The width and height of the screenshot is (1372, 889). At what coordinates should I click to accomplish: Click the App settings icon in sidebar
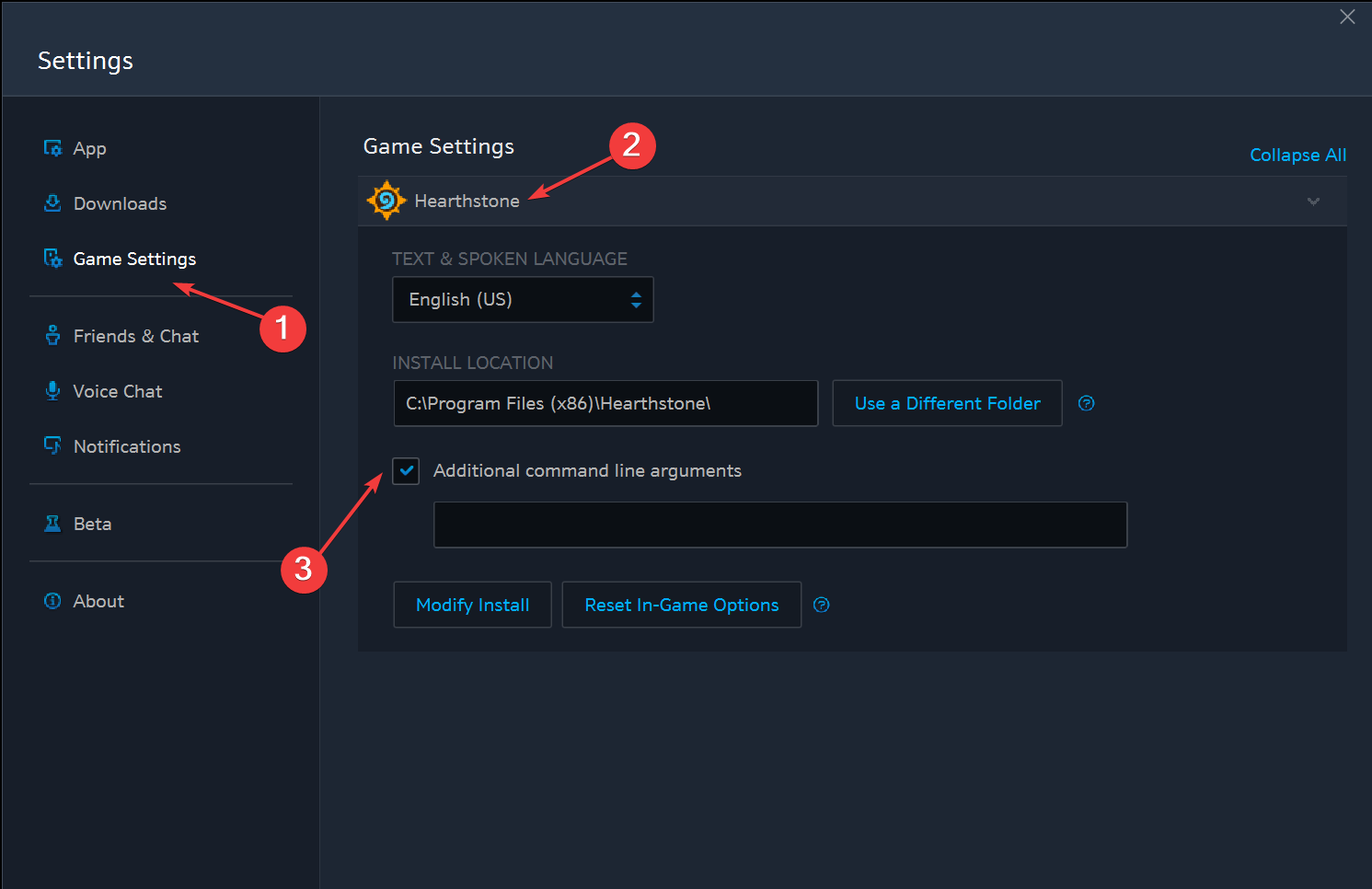click(53, 148)
